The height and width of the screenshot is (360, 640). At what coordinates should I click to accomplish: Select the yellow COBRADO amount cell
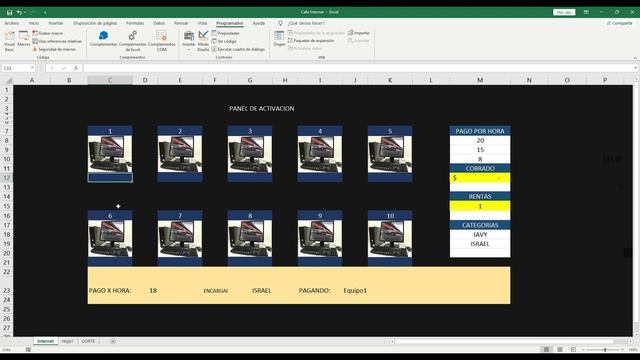(x=480, y=178)
